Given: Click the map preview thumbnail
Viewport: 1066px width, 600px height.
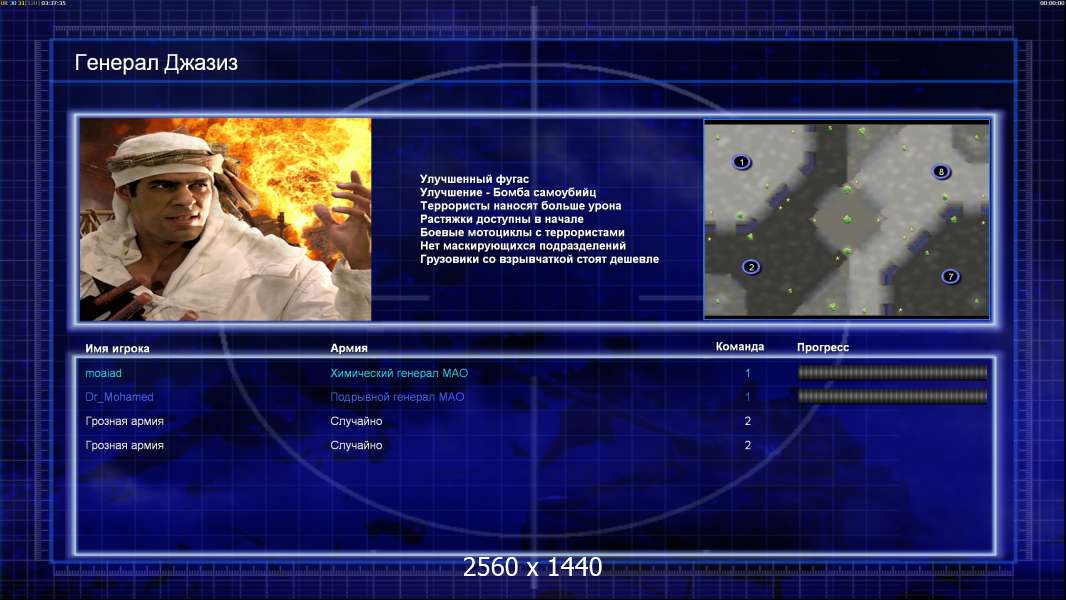Looking at the screenshot, I should click(846, 218).
